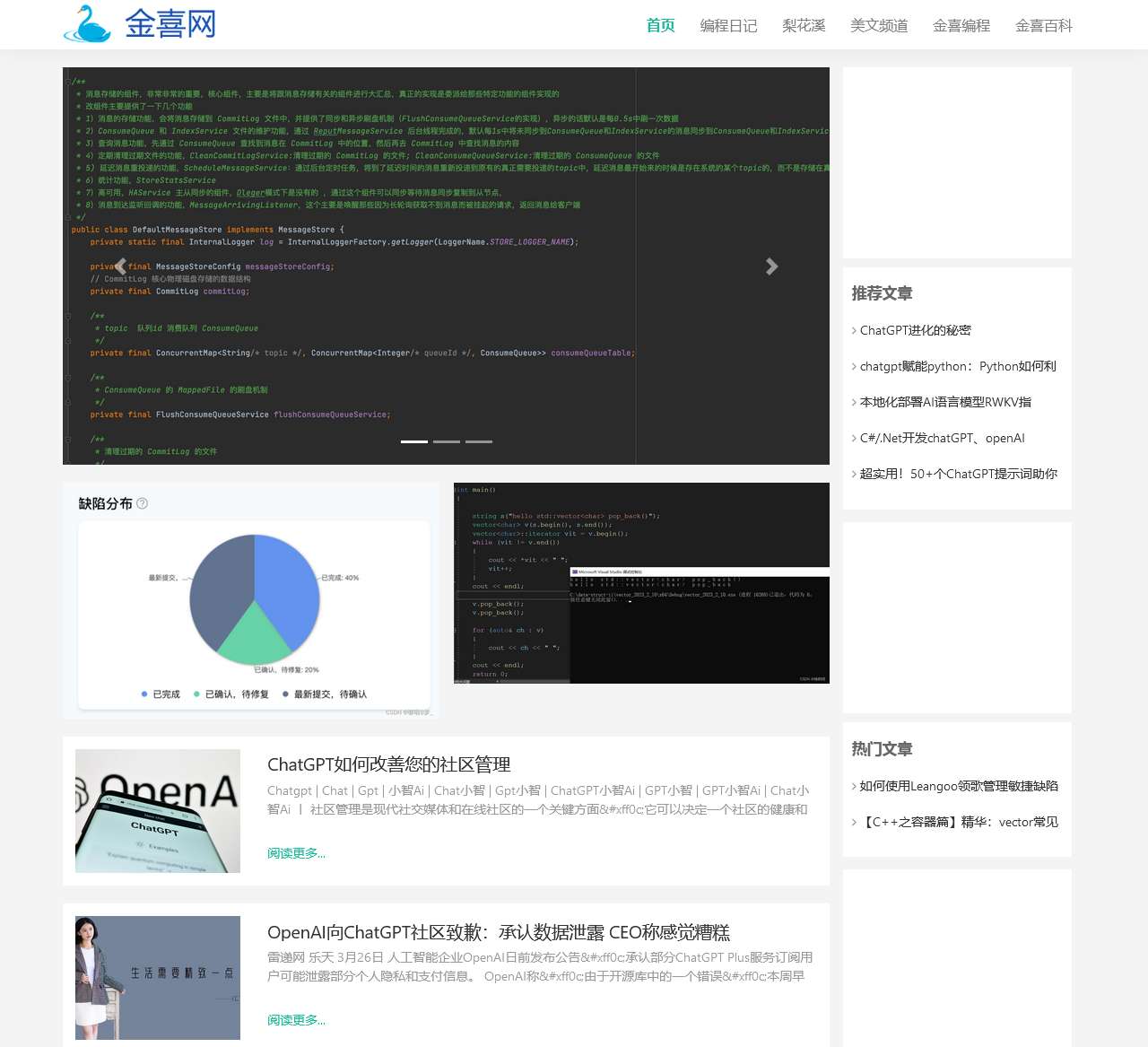Open 金喜百科 navigation item
This screenshot has width=1148, height=1047.
tap(1044, 25)
